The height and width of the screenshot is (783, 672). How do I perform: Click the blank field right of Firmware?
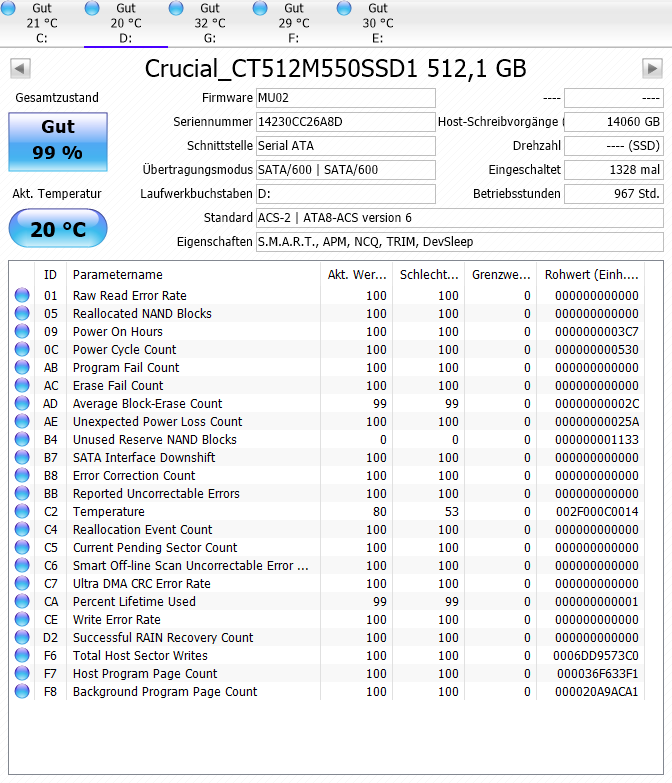614,98
